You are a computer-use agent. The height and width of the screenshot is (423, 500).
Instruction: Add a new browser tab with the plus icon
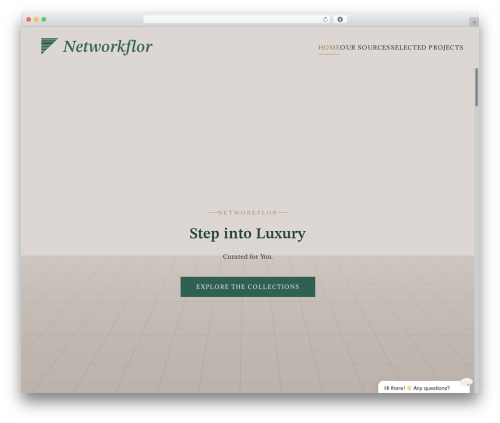(474, 22)
